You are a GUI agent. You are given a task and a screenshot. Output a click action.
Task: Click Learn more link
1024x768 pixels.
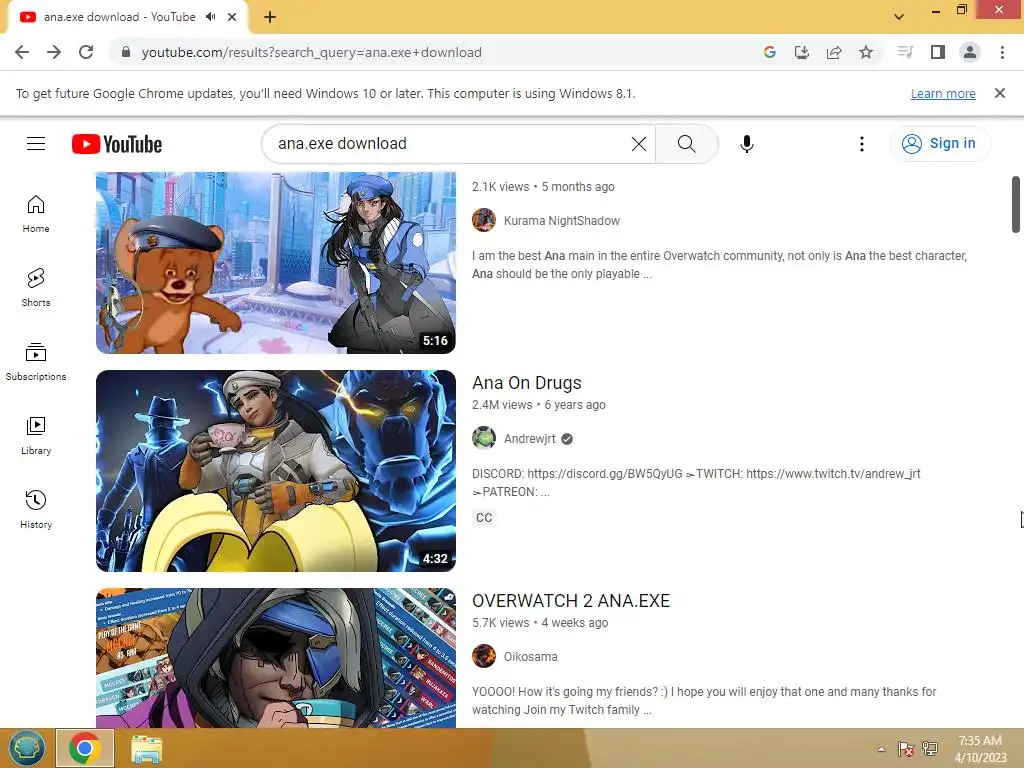point(943,93)
